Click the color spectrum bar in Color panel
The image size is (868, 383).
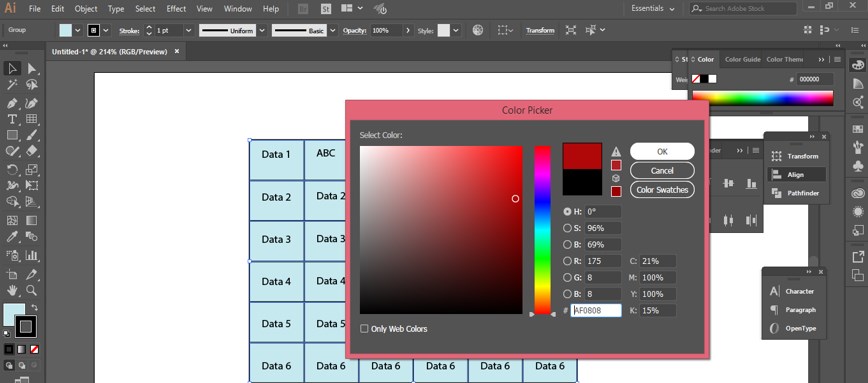762,98
